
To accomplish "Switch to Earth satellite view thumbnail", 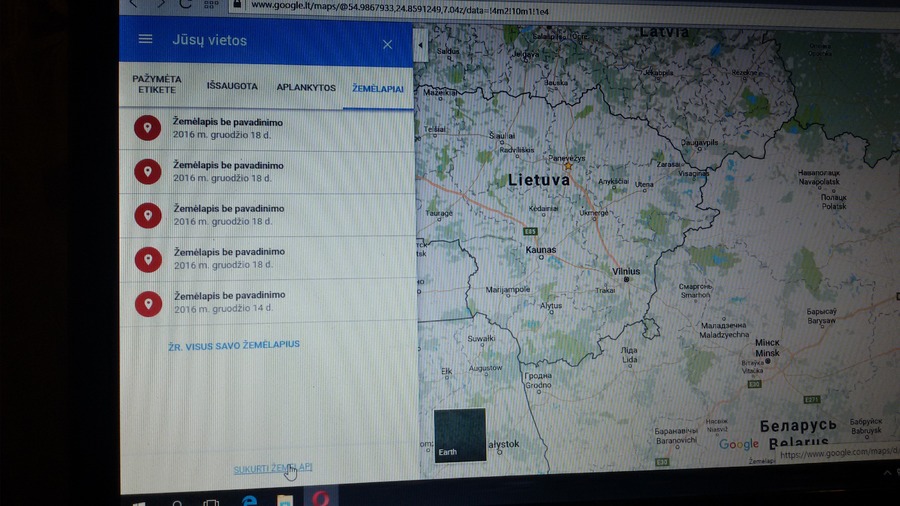I will tap(460, 435).
